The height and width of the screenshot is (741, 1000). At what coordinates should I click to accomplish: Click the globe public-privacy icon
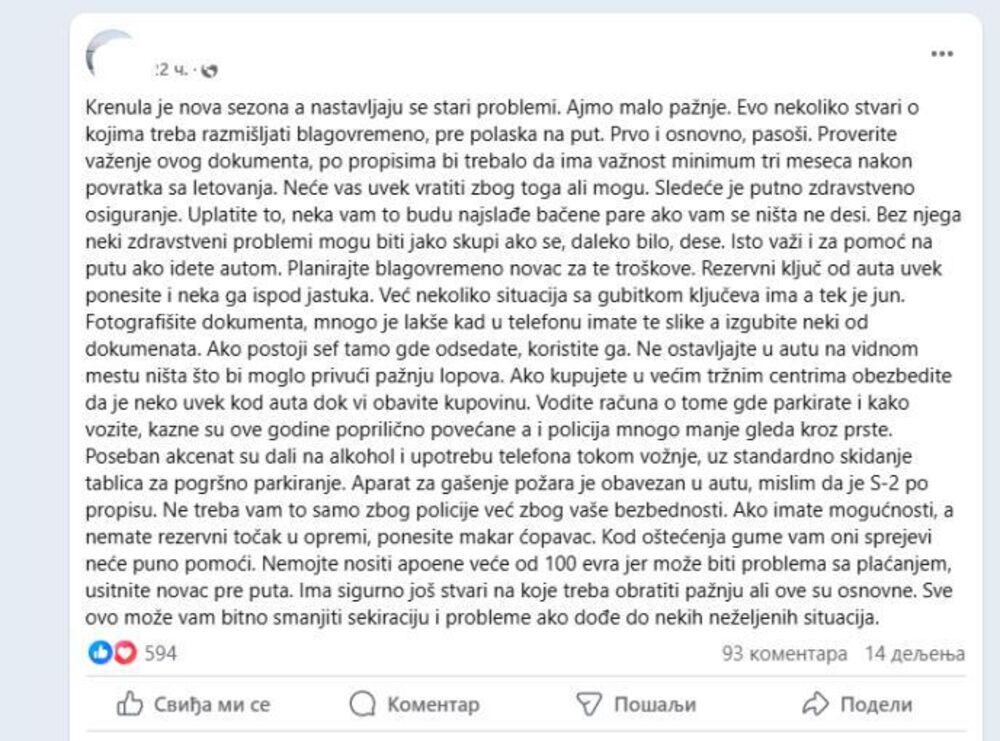[211, 71]
